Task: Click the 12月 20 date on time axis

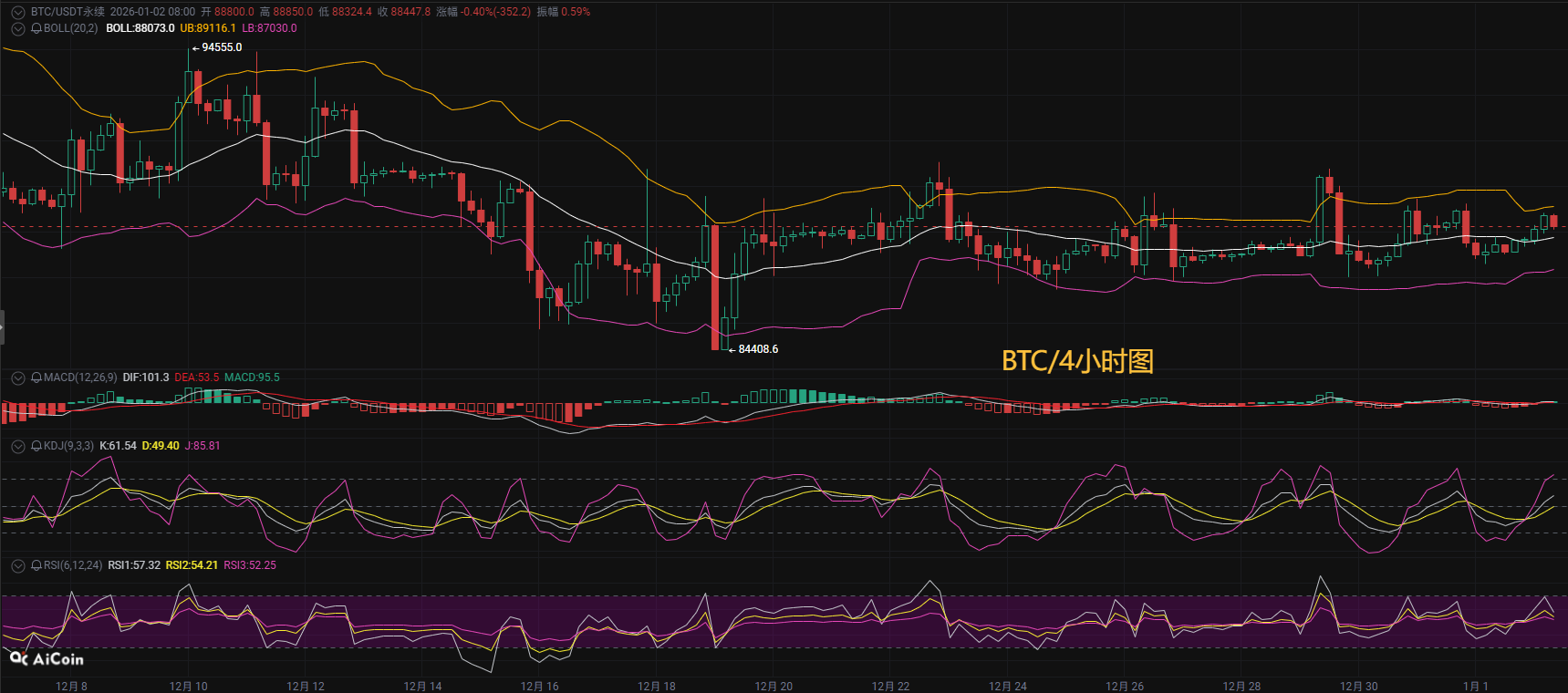Action: click(x=774, y=686)
